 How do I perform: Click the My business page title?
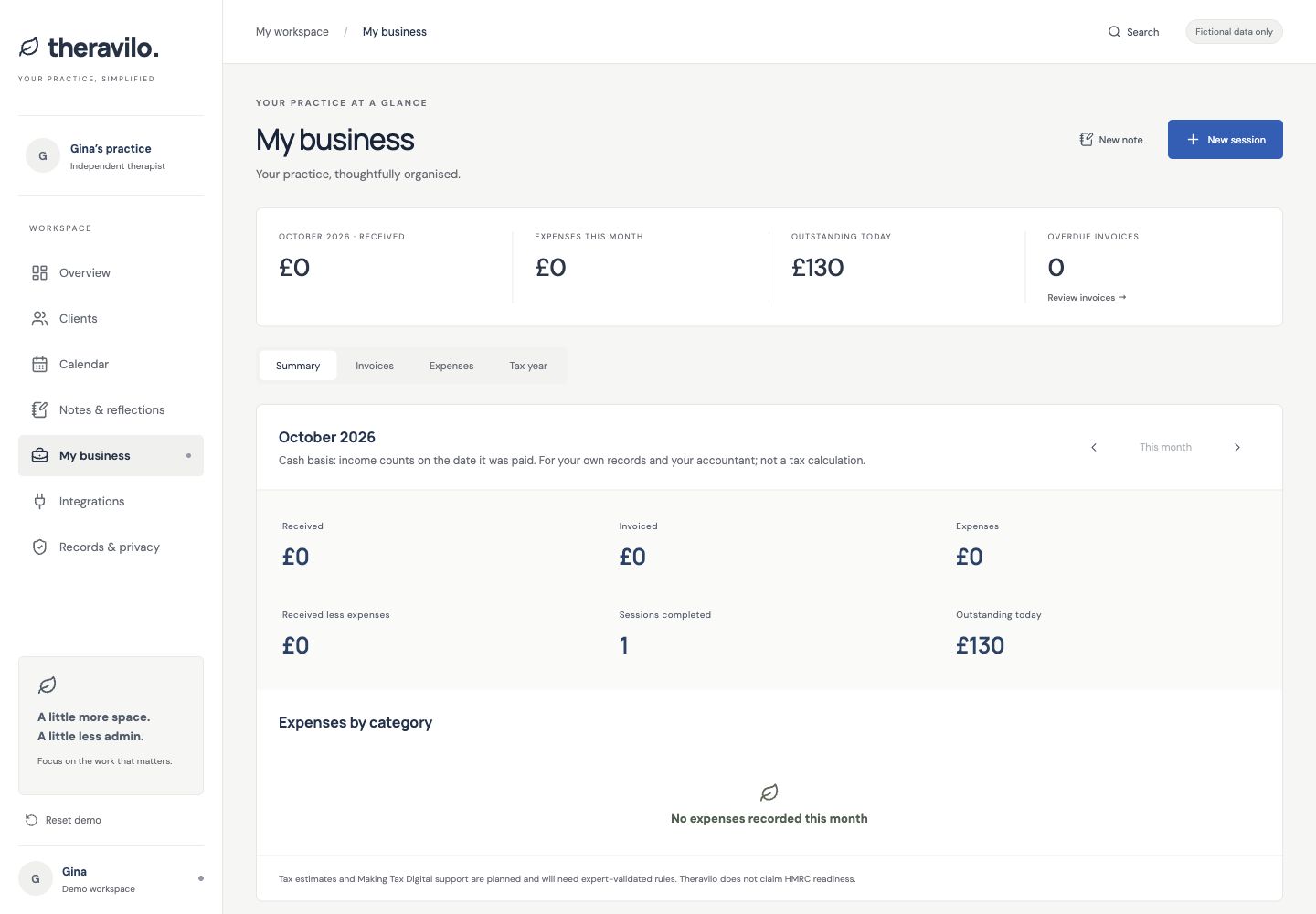(x=335, y=140)
